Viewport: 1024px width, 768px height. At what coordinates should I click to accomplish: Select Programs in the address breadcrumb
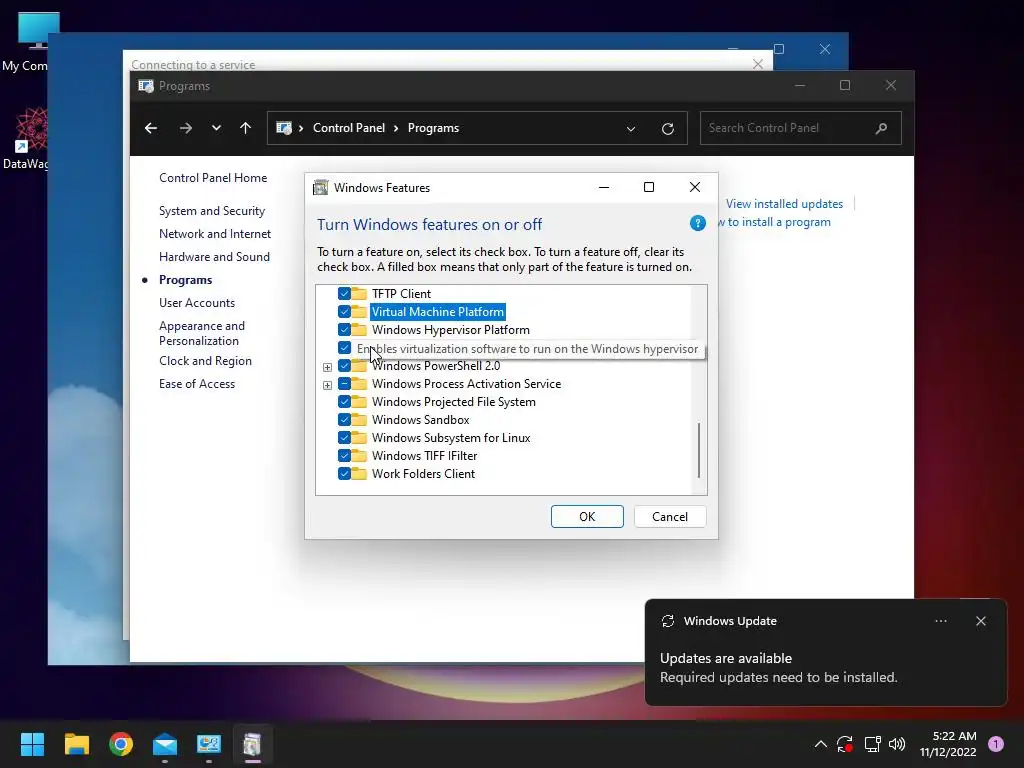[x=433, y=128]
